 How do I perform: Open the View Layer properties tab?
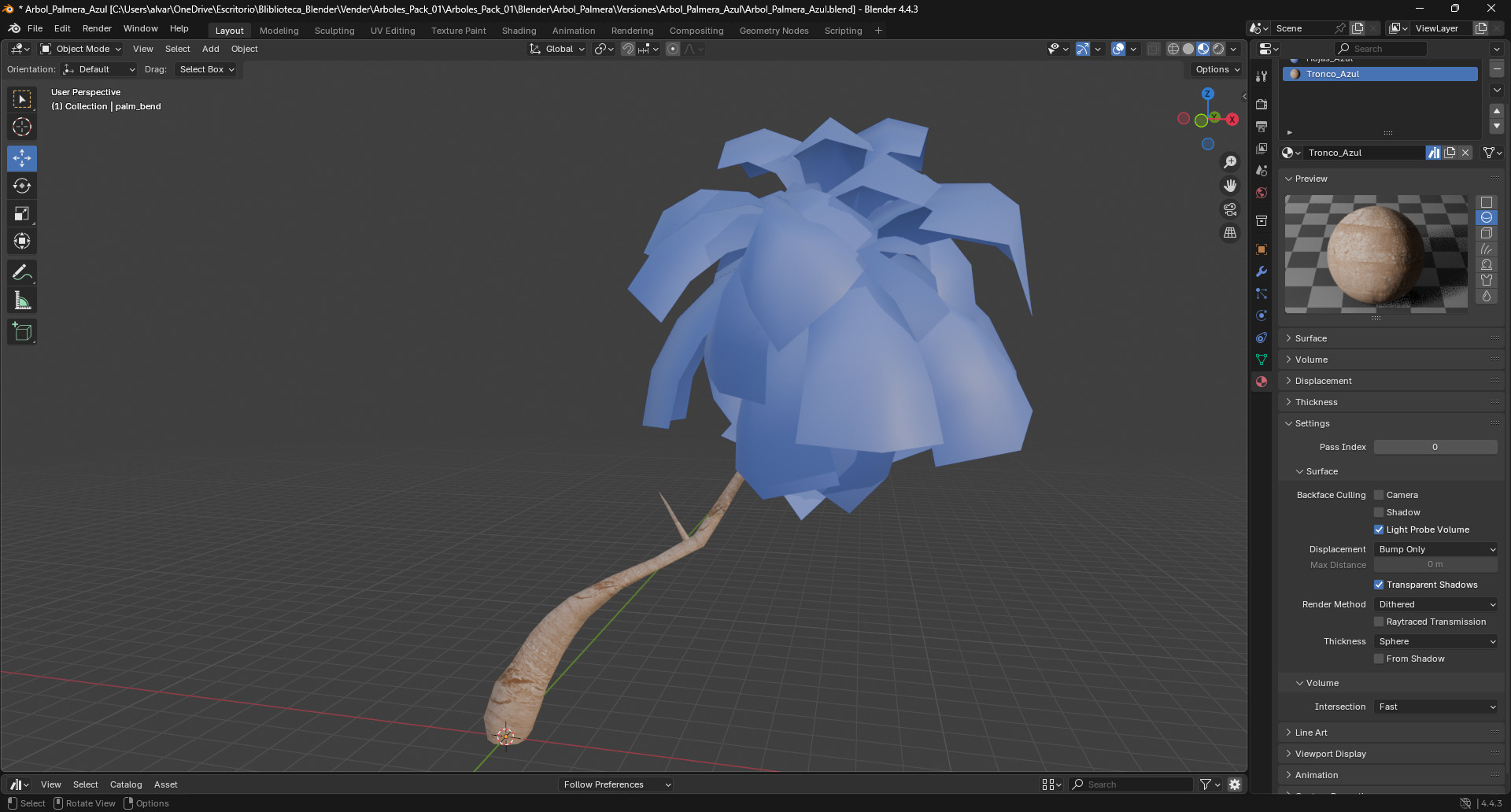click(x=1262, y=148)
